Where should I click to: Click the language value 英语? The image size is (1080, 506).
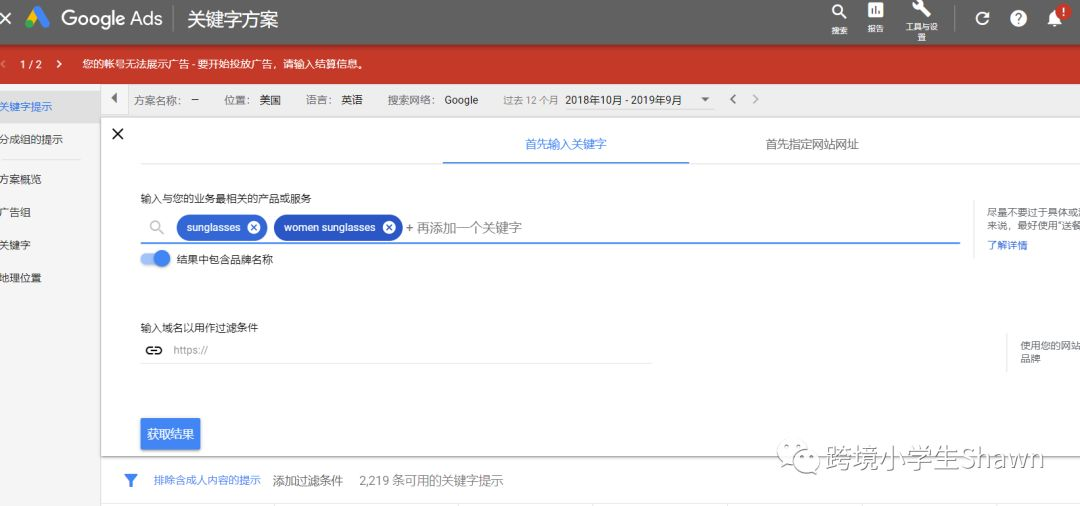click(351, 100)
